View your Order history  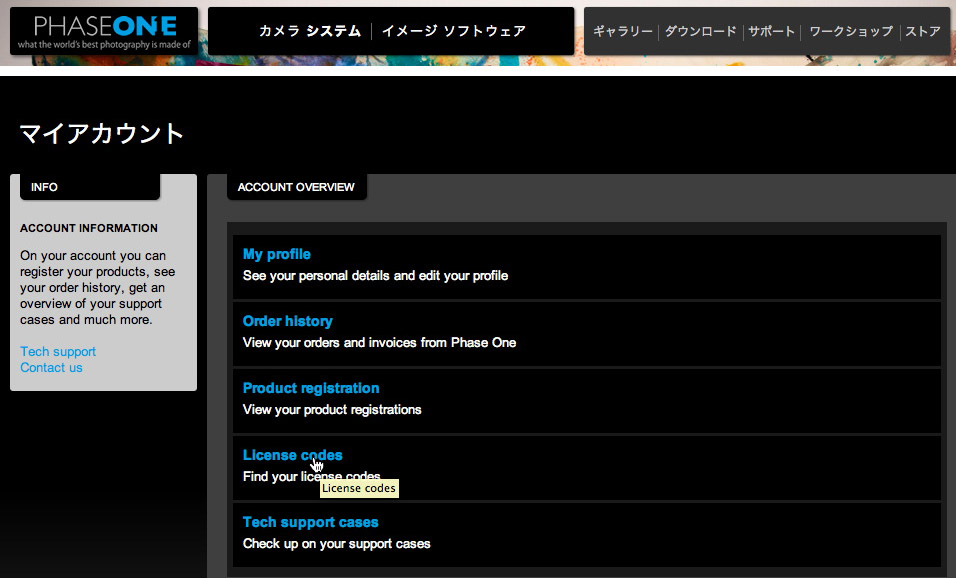tap(287, 321)
